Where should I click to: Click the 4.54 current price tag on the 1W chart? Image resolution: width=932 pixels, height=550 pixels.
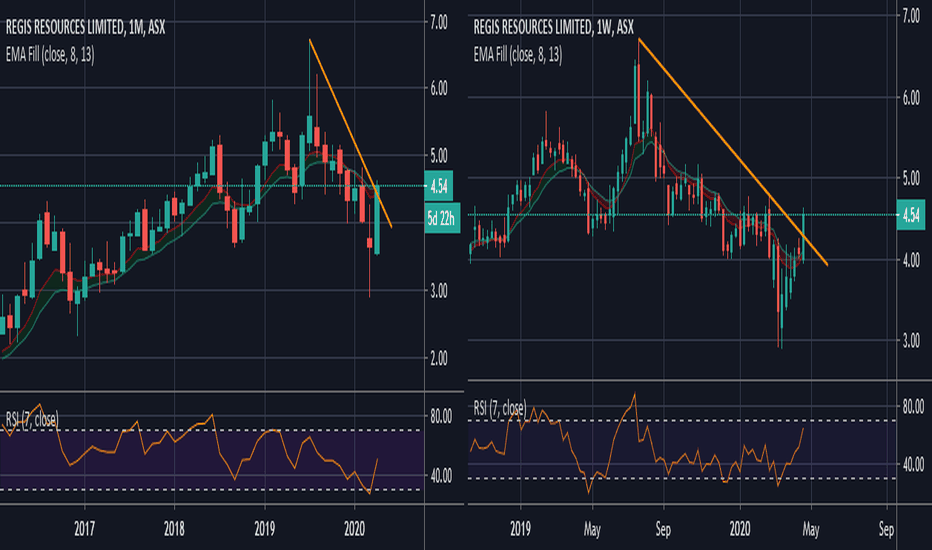(911, 215)
